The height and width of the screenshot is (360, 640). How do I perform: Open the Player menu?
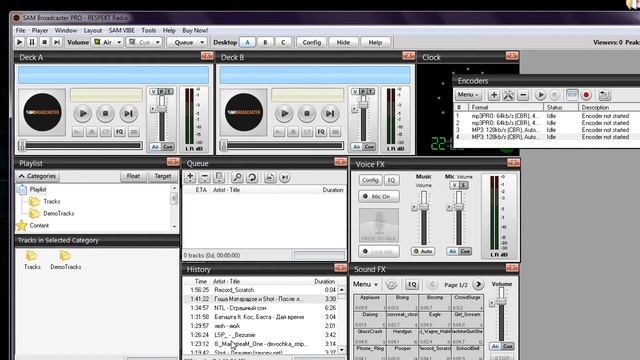pyautogui.click(x=40, y=30)
